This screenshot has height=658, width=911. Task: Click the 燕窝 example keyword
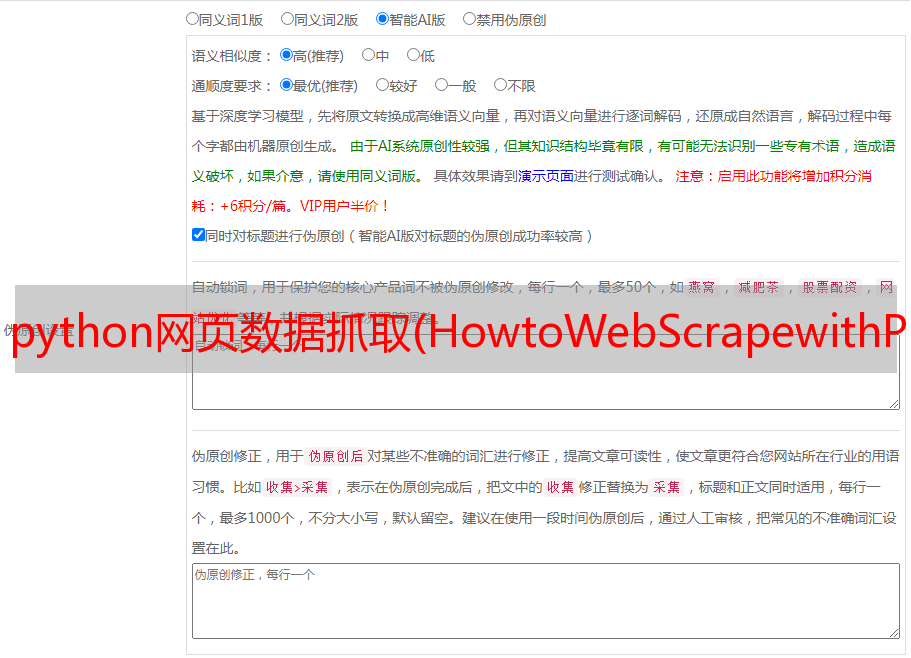coord(702,287)
